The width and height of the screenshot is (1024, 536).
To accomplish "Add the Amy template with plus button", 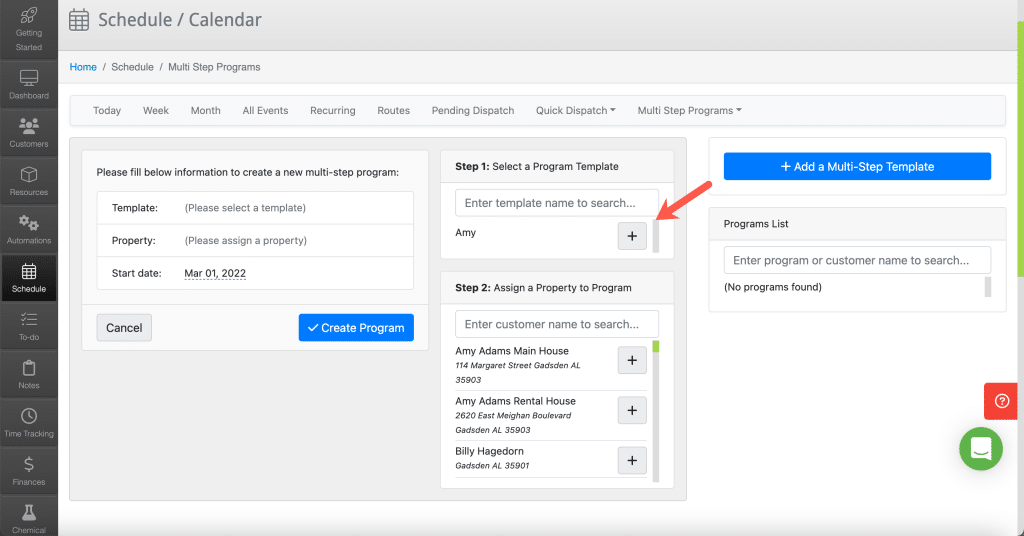I will click(x=632, y=236).
